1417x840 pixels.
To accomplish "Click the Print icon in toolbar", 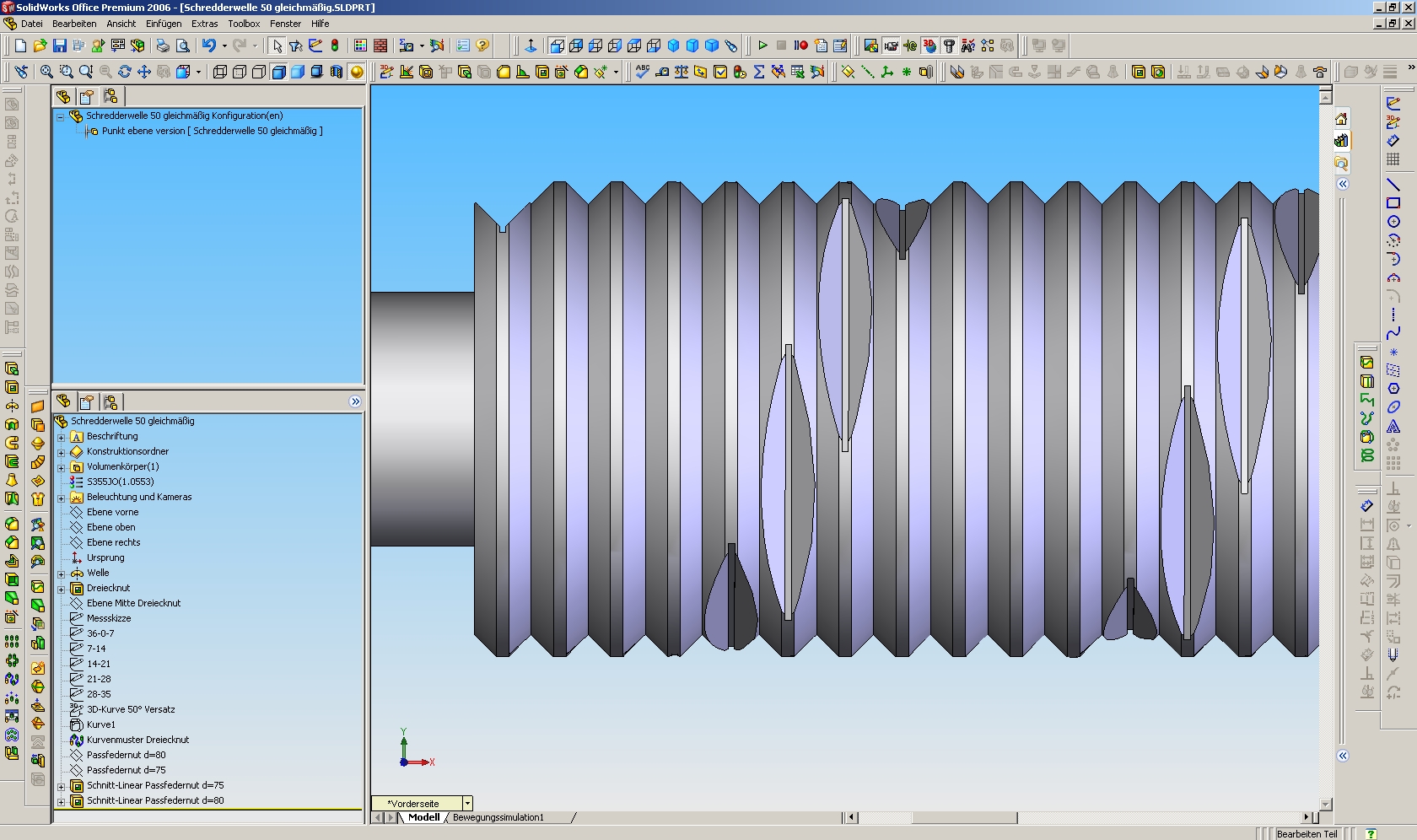I will pyautogui.click(x=163, y=46).
